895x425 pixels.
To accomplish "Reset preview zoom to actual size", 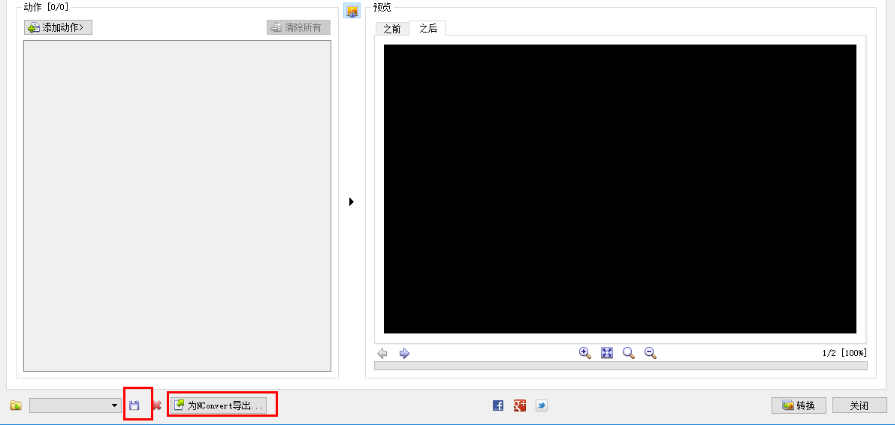I will click(x=628, y=353).
